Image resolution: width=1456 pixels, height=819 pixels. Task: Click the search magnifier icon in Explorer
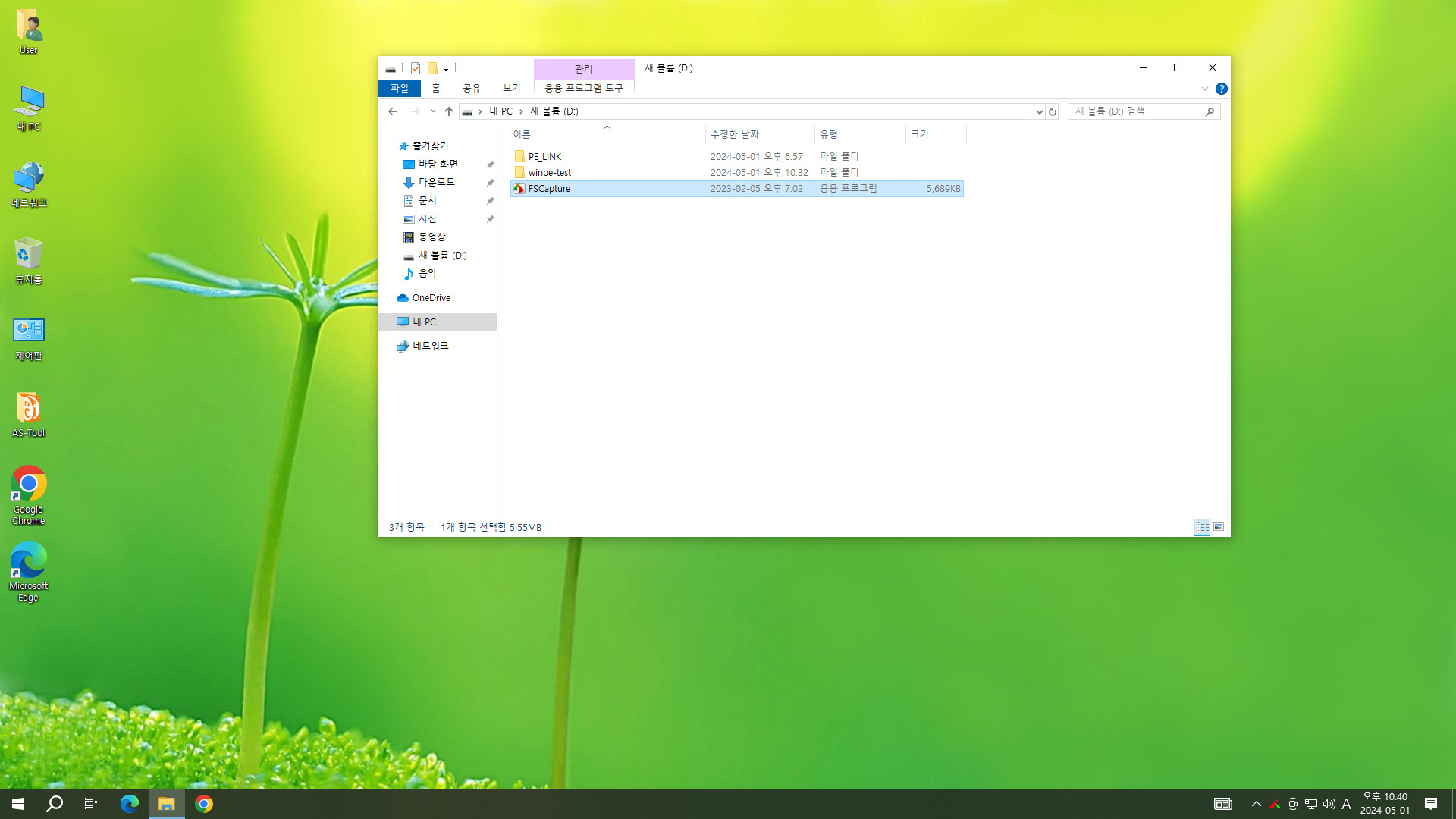click(x=1210, y=111)
